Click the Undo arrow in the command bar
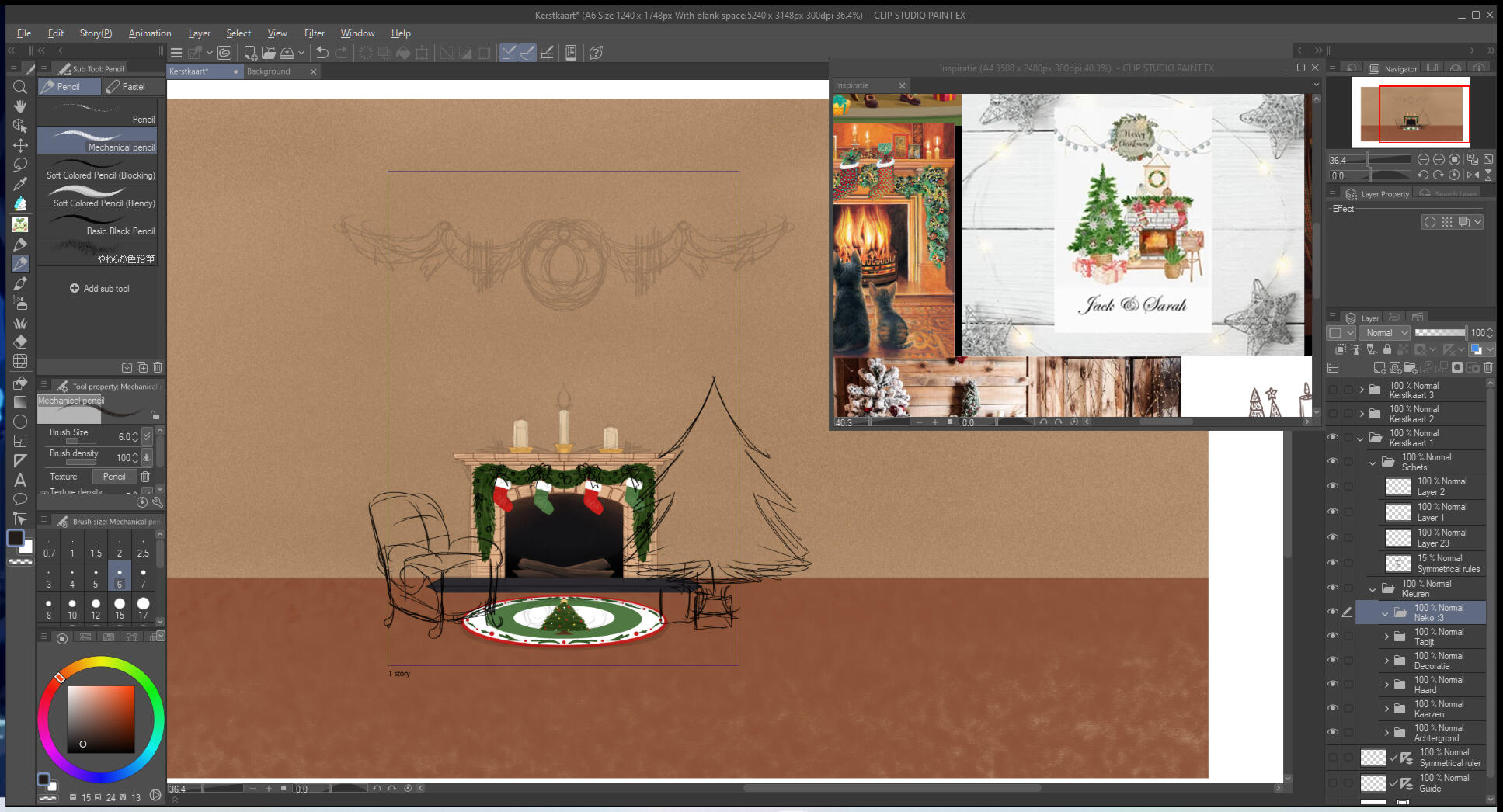This screenshot has height=812, width=1503. (322, 53)
